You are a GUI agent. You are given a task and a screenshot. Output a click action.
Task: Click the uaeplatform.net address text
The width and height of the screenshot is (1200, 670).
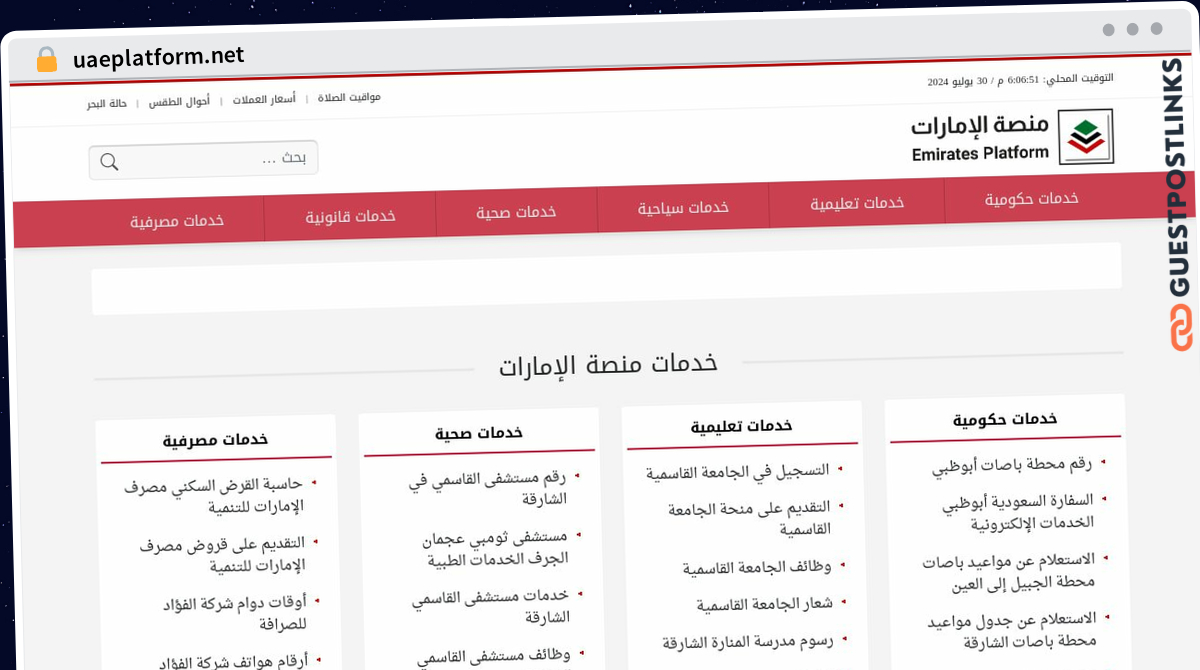click(158, 57)
